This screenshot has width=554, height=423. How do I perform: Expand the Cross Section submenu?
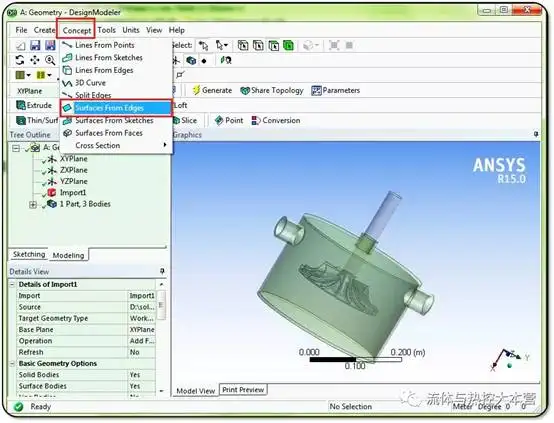(x=116, y=145)
